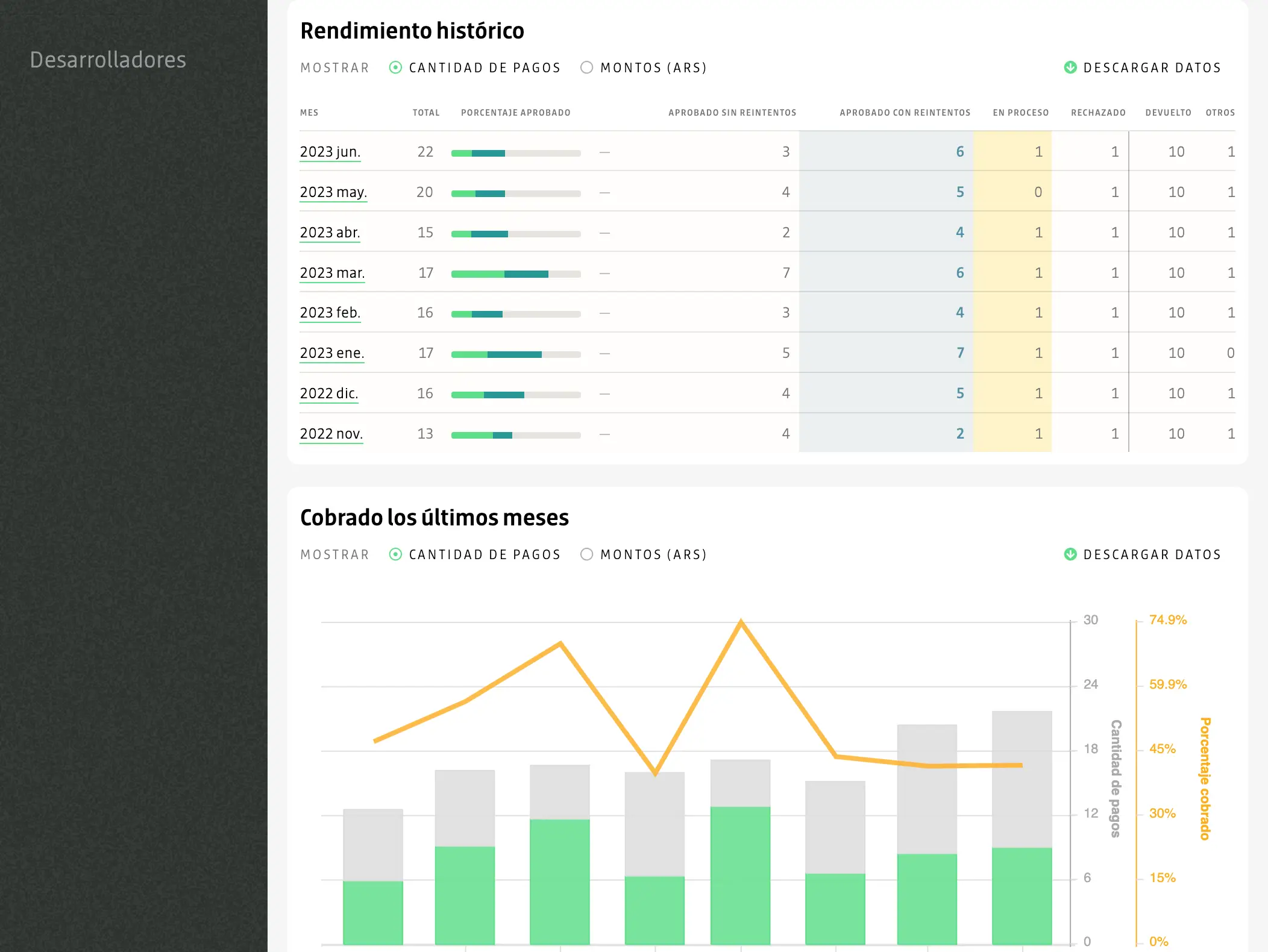Image resolution: width=1268 pixels, height=952 pixels.
Task: Select Montos (ARS) radio in Cobrado section
Action: [586, 554]
